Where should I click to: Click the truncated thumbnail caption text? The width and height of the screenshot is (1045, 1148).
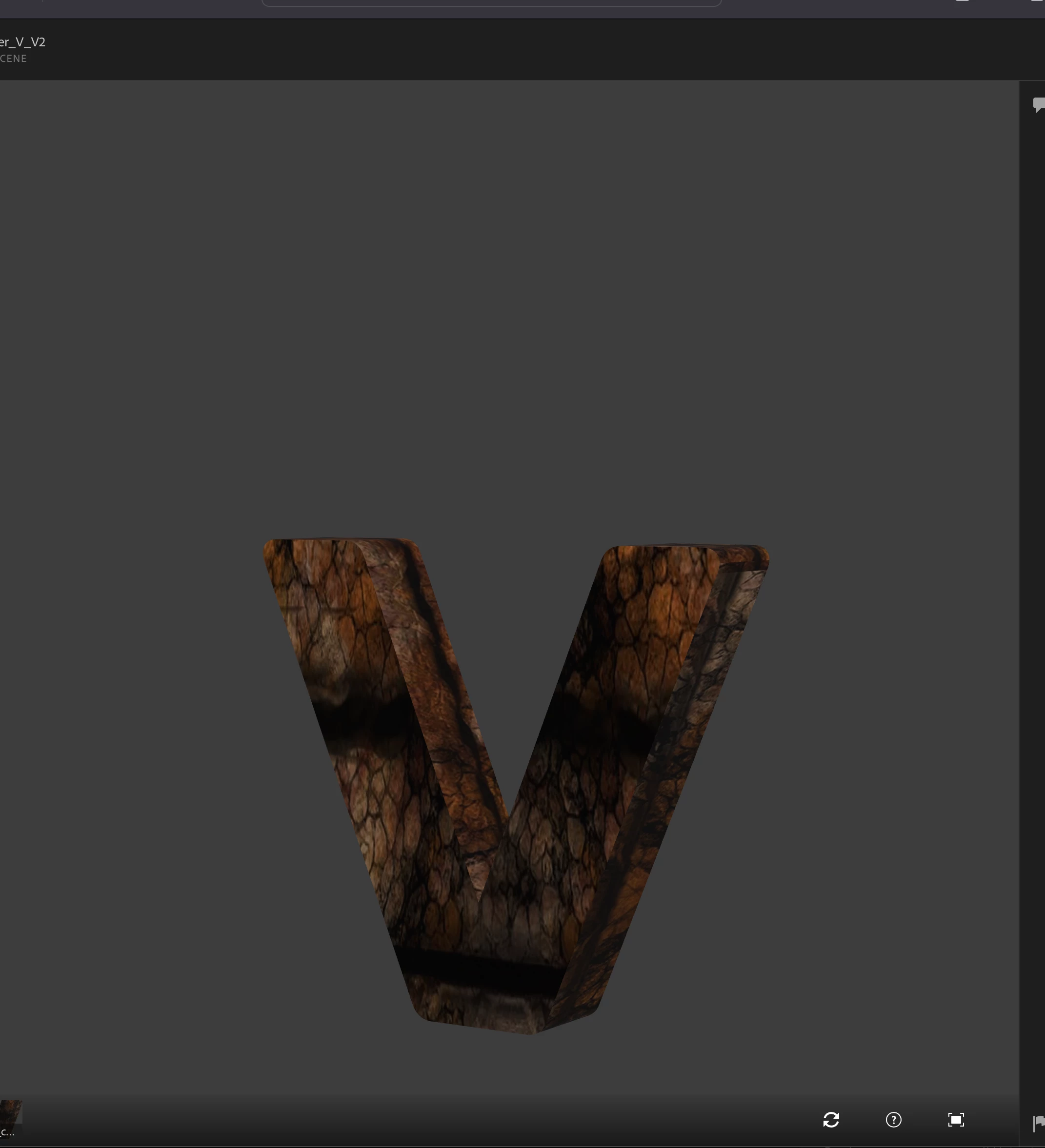[7, 1132]
